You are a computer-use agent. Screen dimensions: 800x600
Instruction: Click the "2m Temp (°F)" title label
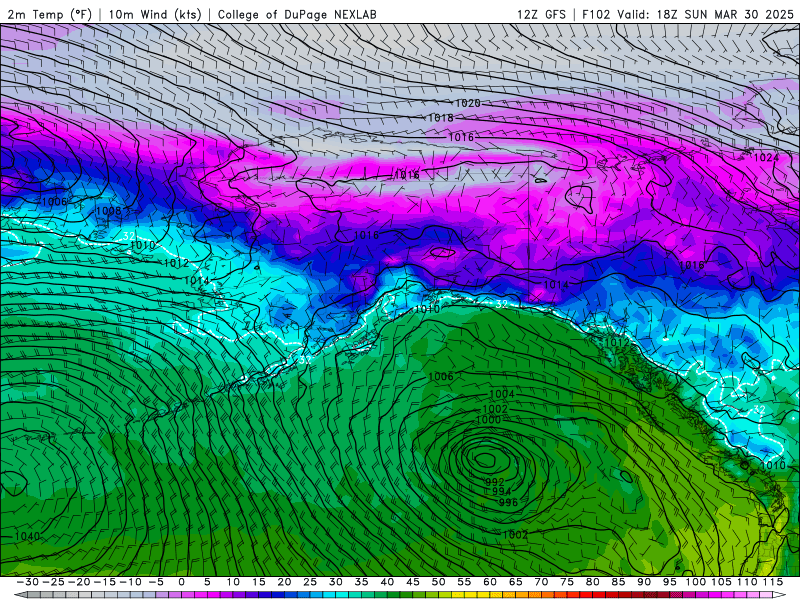click(49, 14)
